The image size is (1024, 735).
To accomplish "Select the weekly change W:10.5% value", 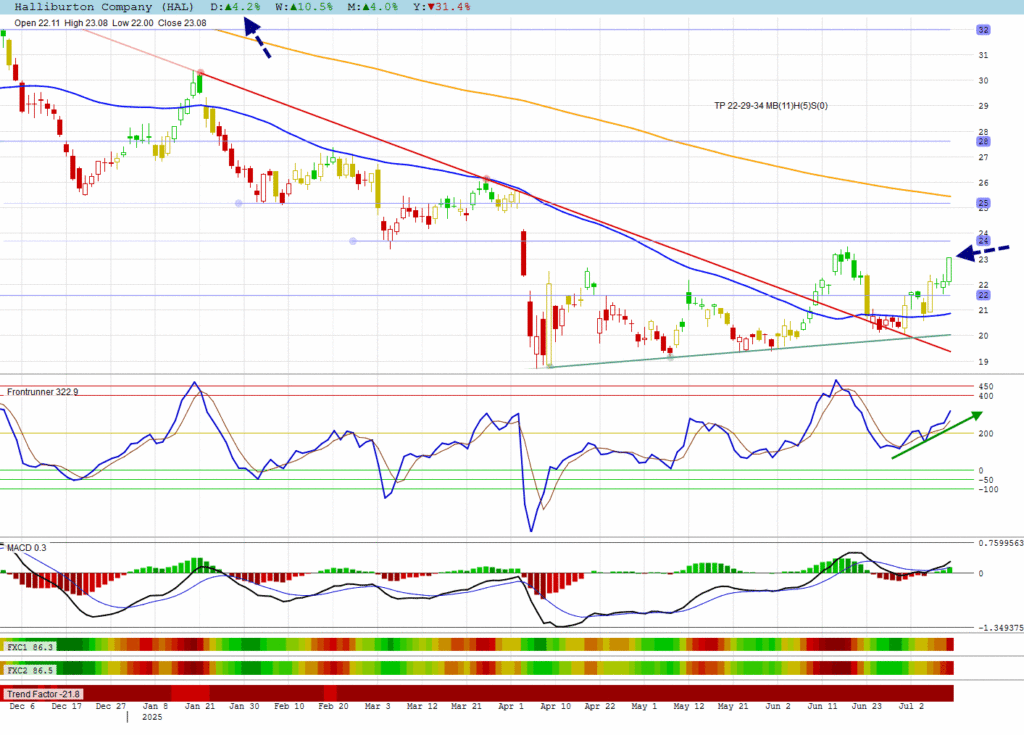I will tap(304, 7).
